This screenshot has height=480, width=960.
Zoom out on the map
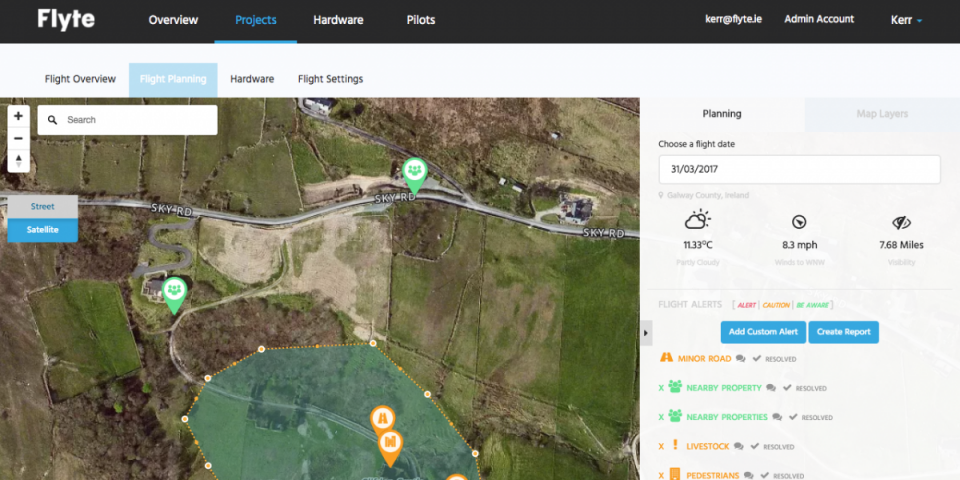tap(18, 138)
